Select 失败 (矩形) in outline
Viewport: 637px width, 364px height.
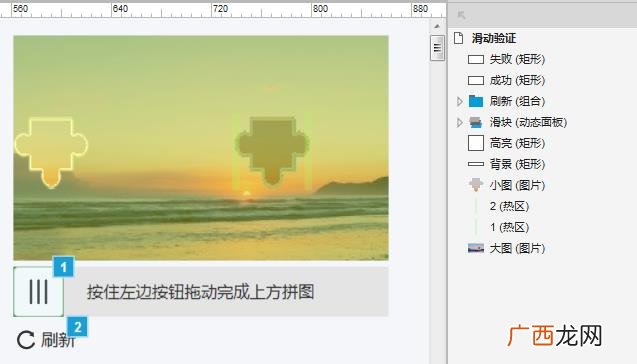point(517,59)
